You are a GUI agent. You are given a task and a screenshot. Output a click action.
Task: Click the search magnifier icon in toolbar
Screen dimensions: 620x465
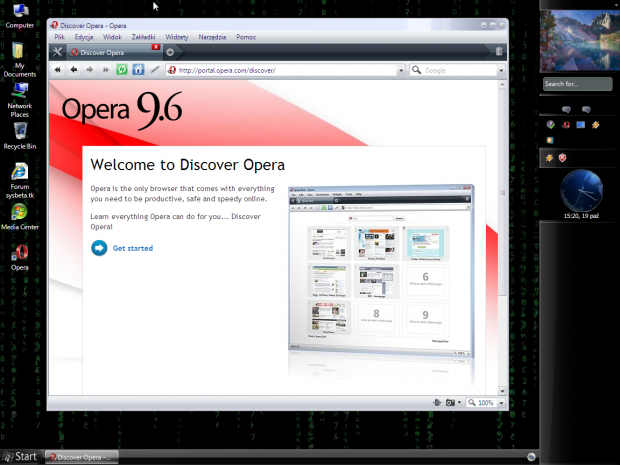[416, 70]
